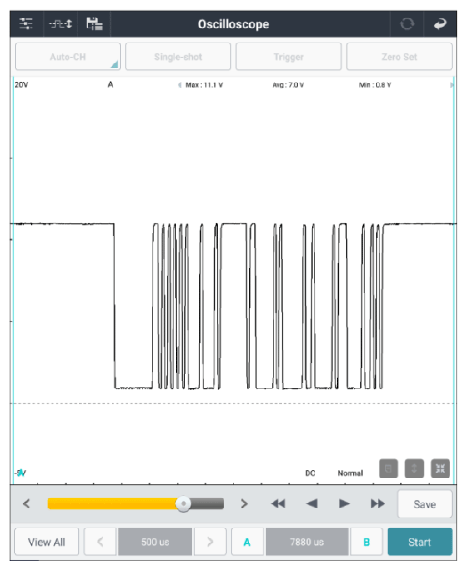Click the Start button
Screen dimensions: 467x570
point(420,542)
